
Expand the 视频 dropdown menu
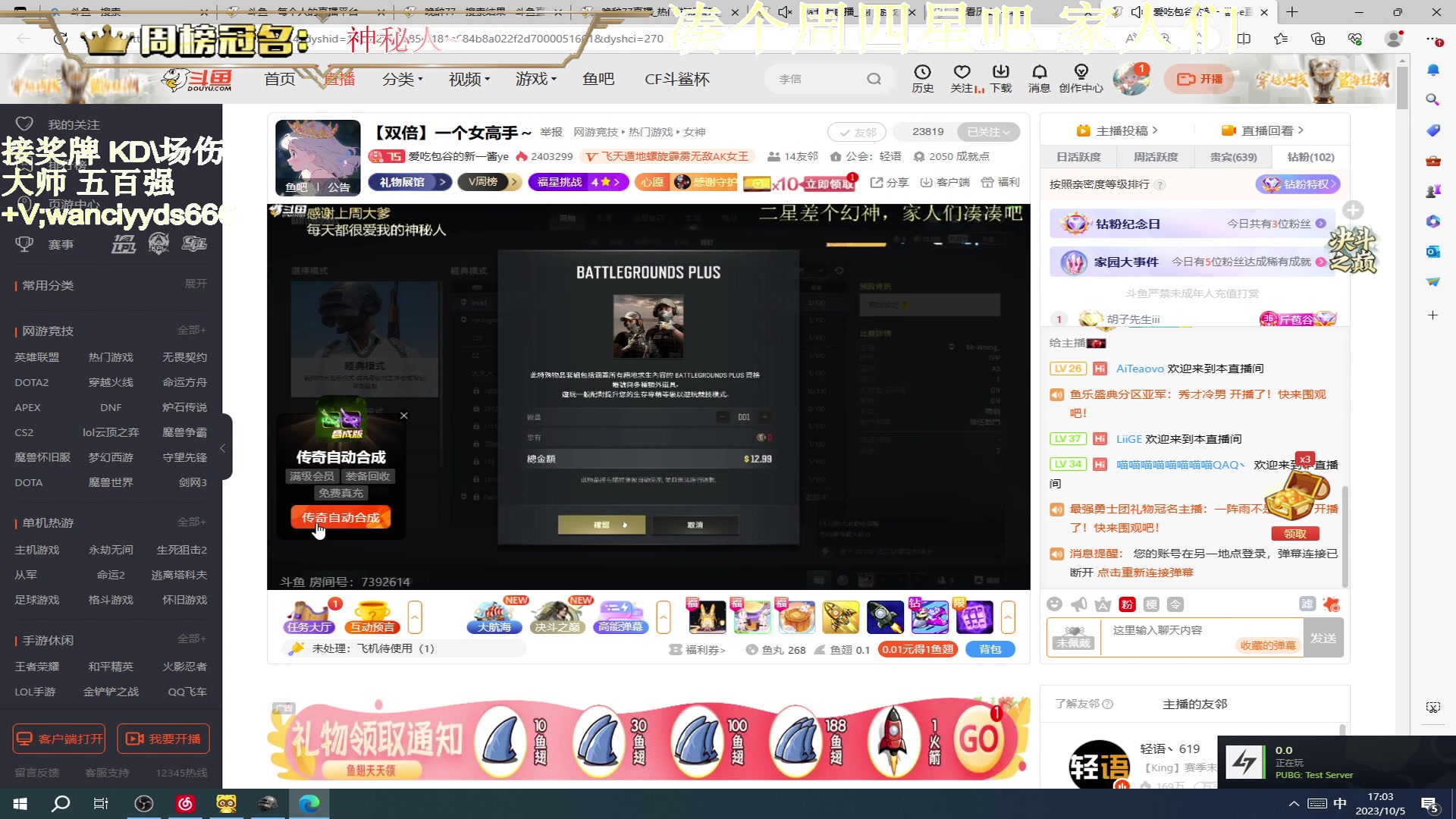click(x=469, y=79)
